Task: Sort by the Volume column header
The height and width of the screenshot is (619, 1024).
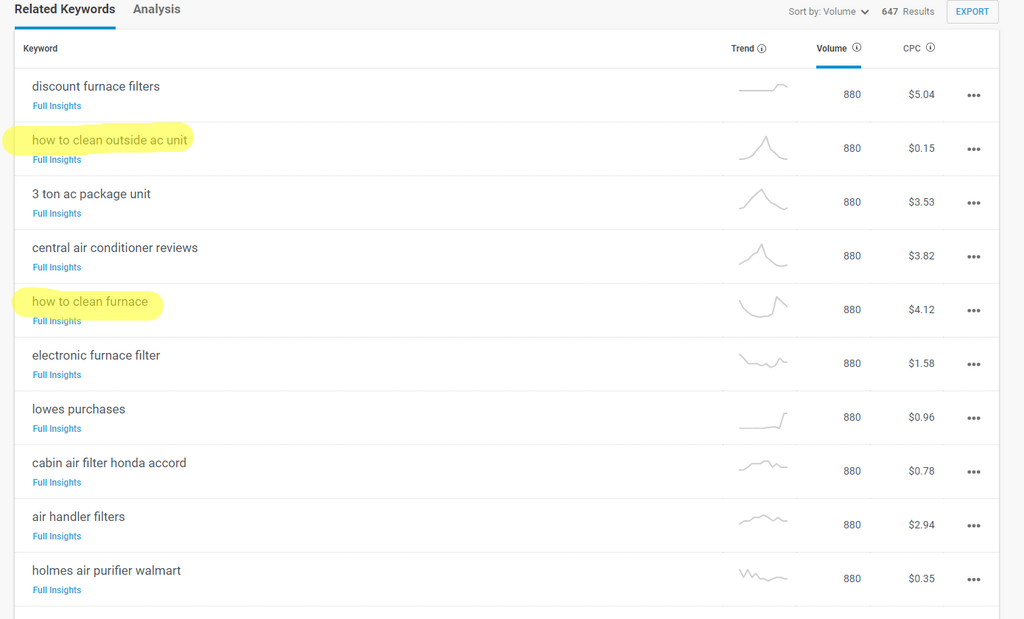Action: [x=831, y=48]
